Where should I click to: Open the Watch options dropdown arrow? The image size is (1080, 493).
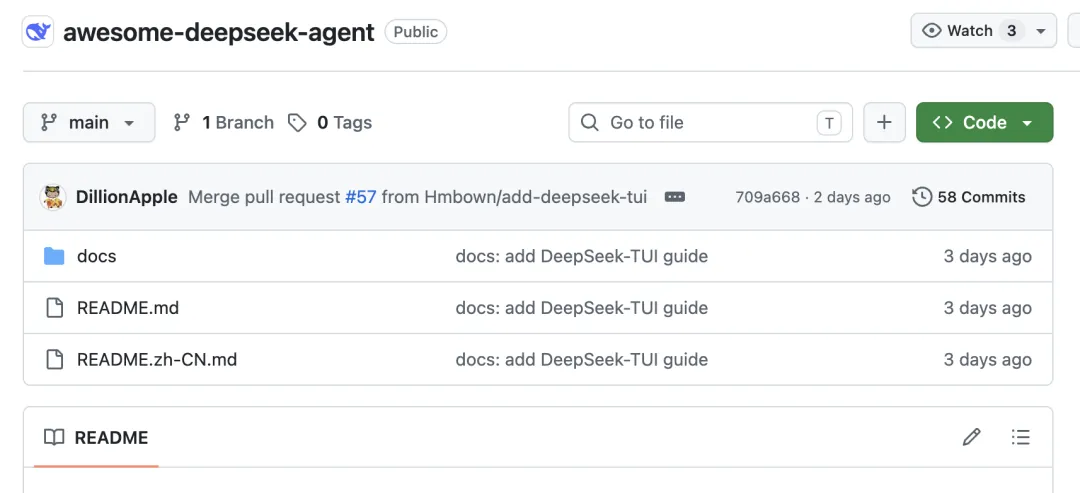[1041, 31]
